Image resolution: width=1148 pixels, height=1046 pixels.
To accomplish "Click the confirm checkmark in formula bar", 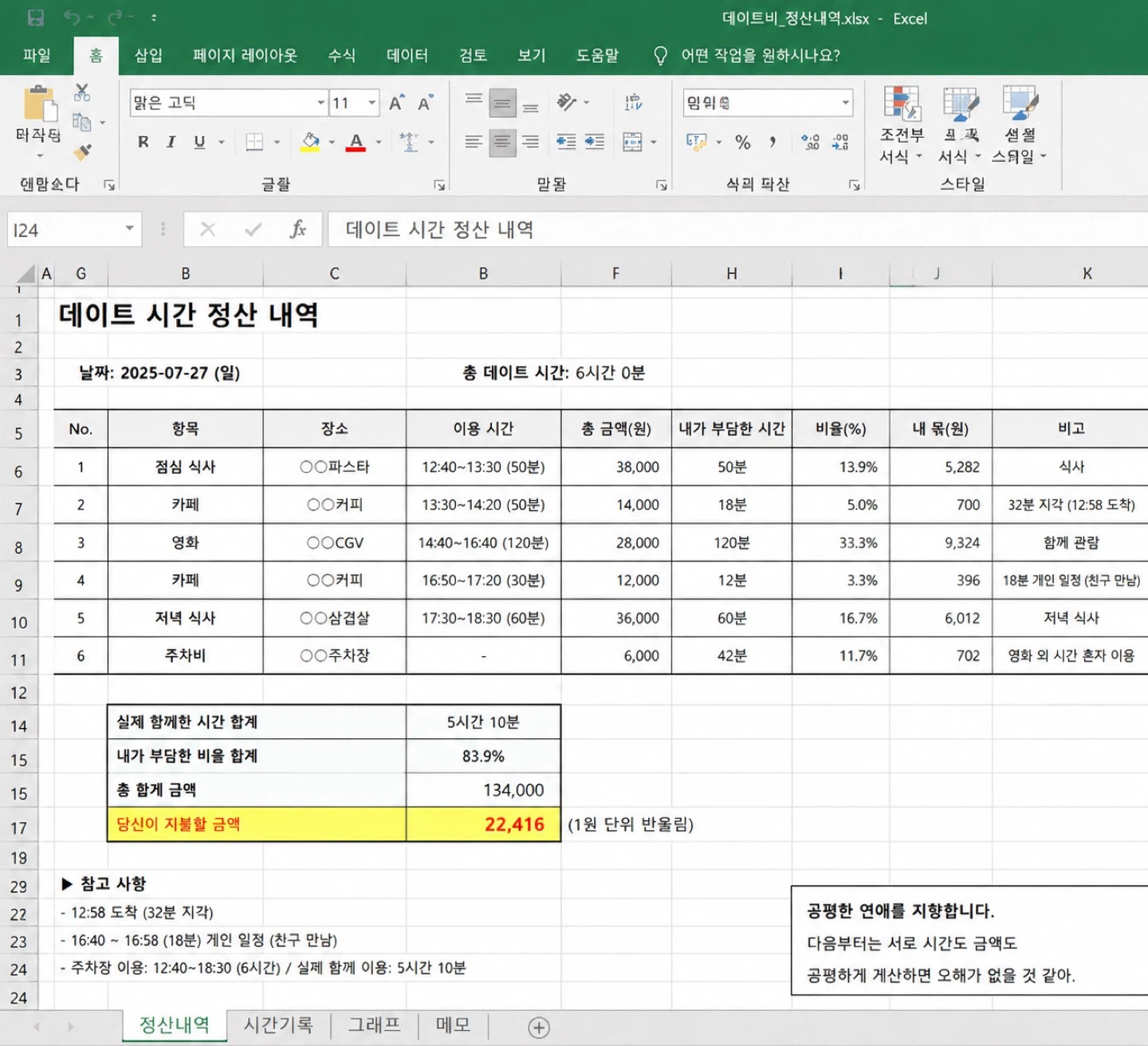I will point(254,230).
